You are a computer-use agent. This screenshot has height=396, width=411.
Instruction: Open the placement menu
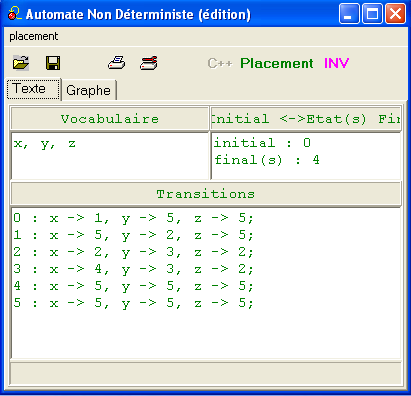(x=34, y=36)
